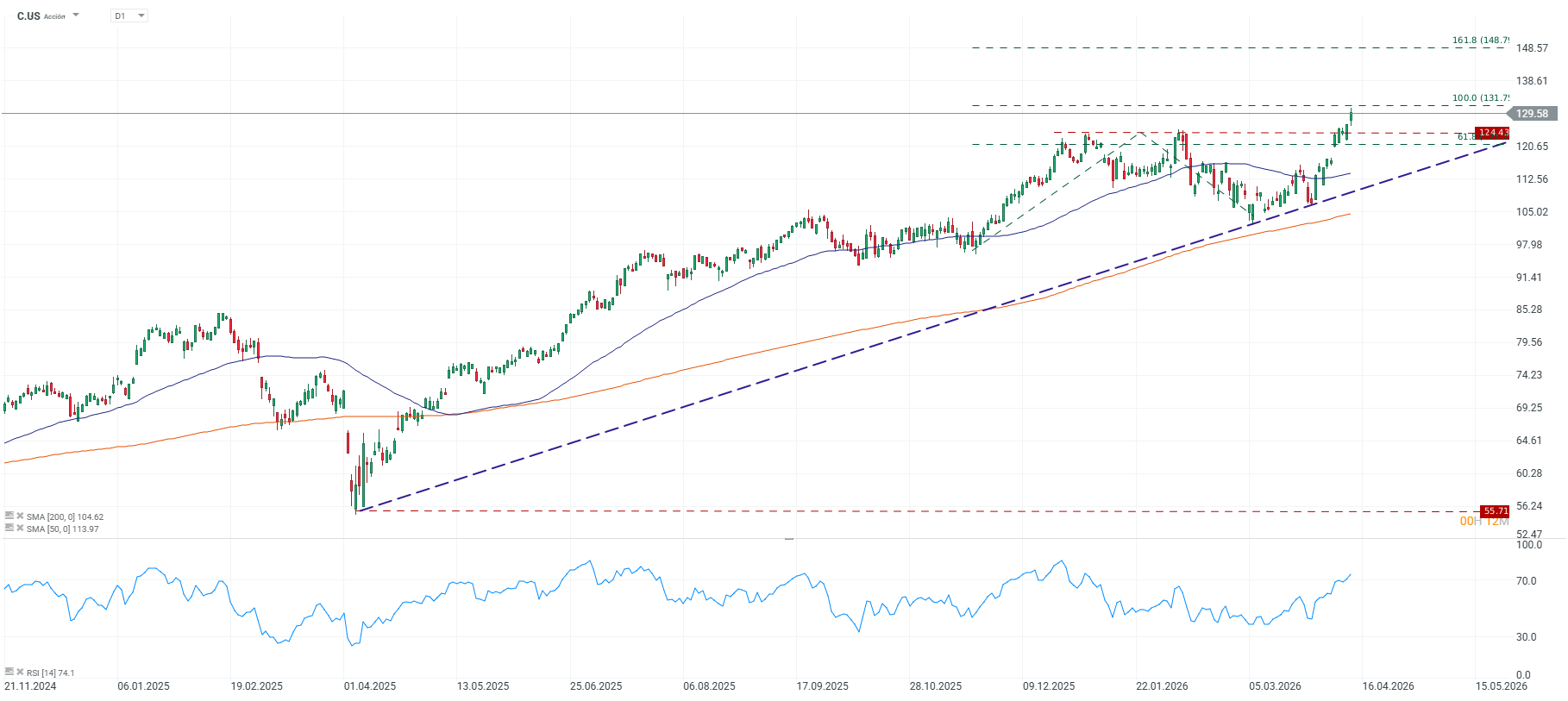Select the C.US symbol name
This screenshot has width=1568, height=701.
[27, 16]
